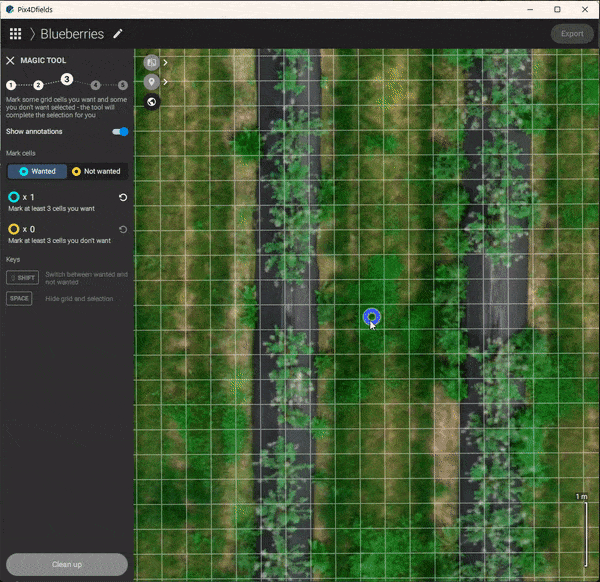Click the SHIFT key hint

click(23, 278)
